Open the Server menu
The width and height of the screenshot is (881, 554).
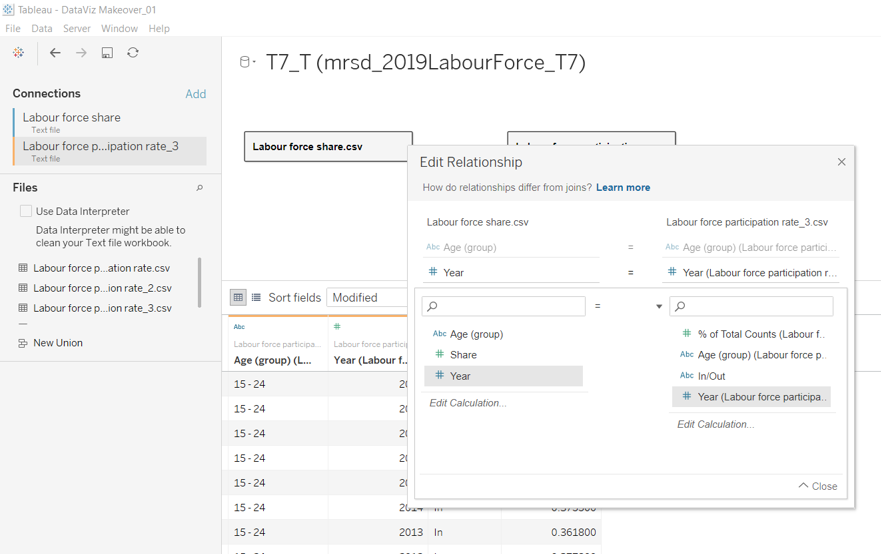click(x=76, y=29)
